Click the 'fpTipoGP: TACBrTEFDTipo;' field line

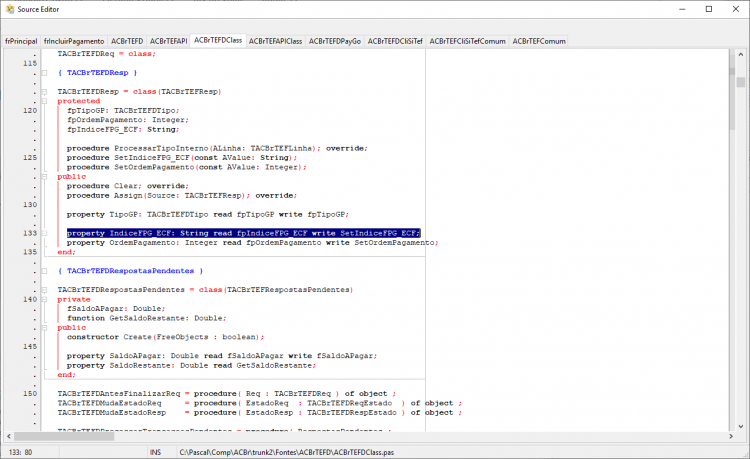point(123,110)
